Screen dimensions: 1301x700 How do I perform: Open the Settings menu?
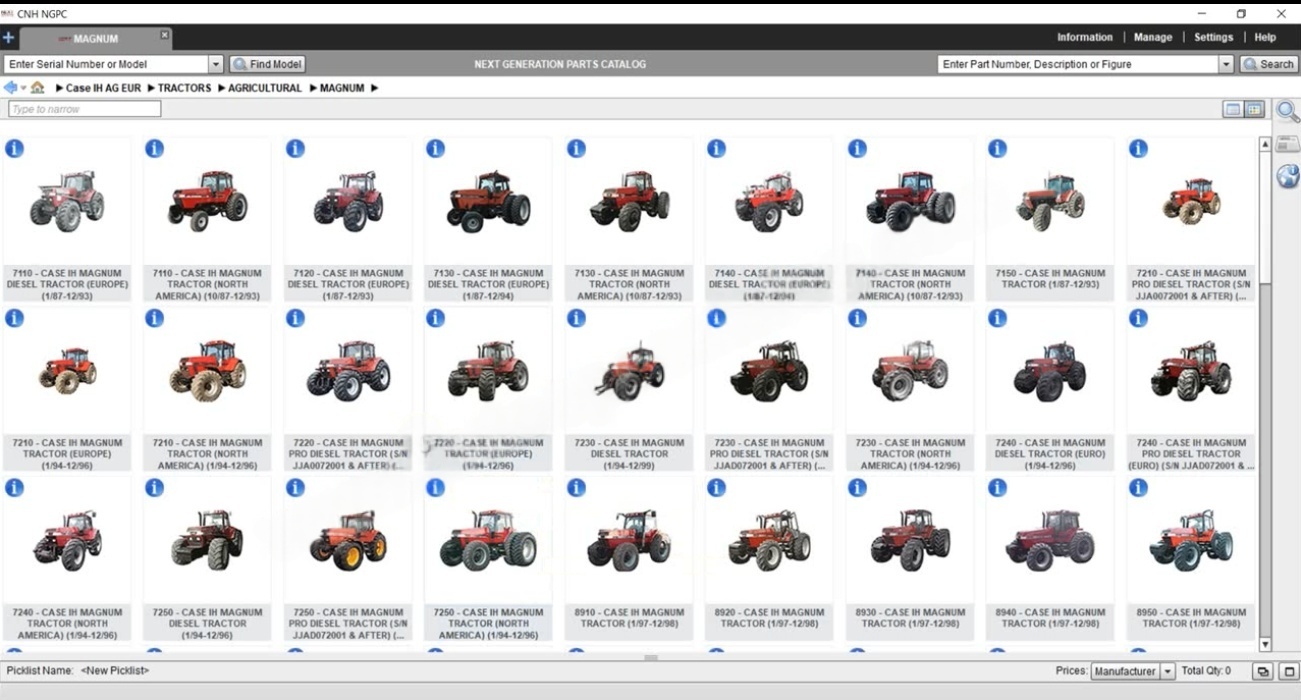(x=1213, y=37)
